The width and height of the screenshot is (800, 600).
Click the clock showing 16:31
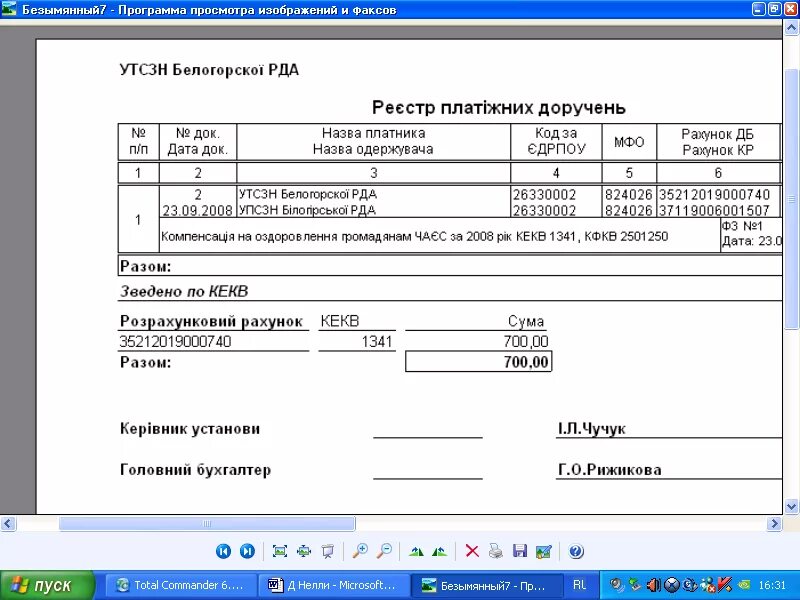pos(772,585)
